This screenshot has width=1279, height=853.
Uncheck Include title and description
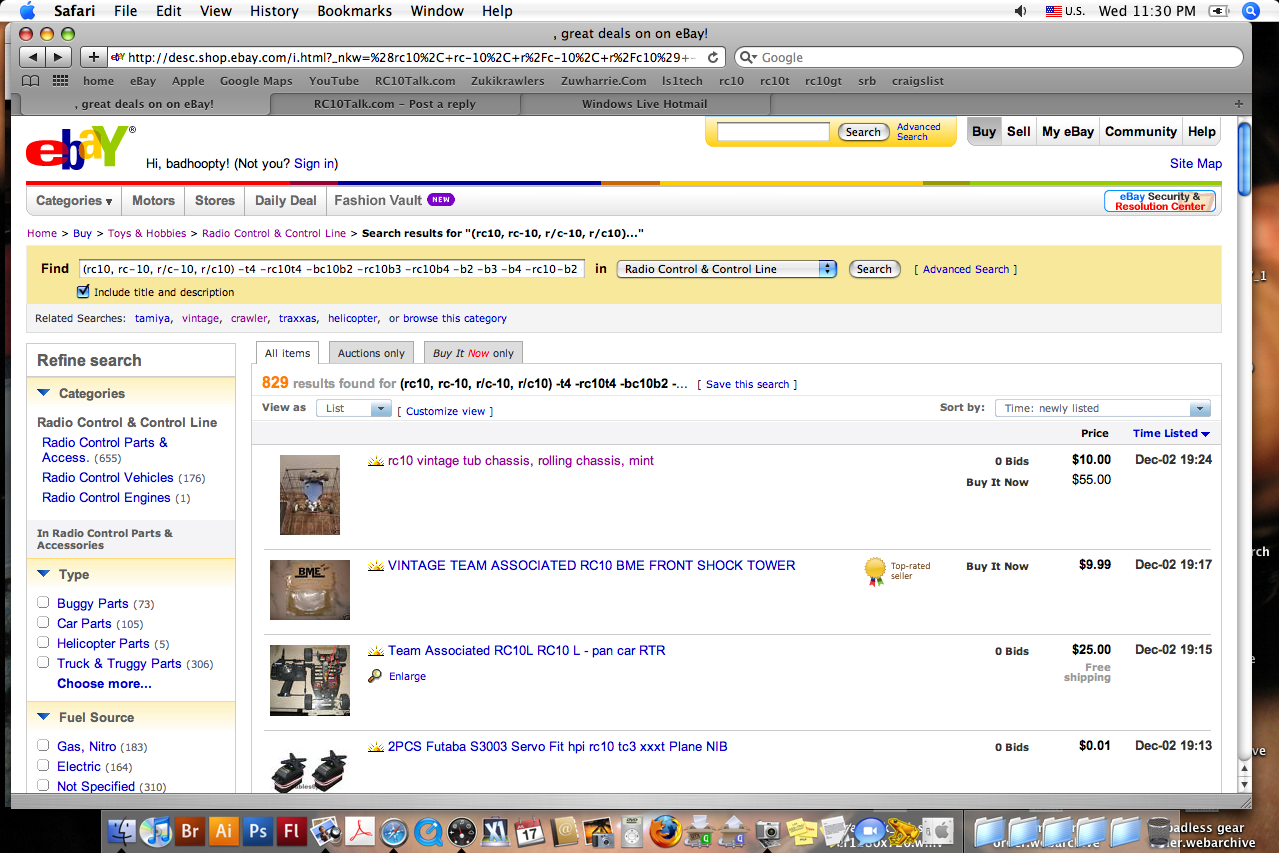click(83, 292)
